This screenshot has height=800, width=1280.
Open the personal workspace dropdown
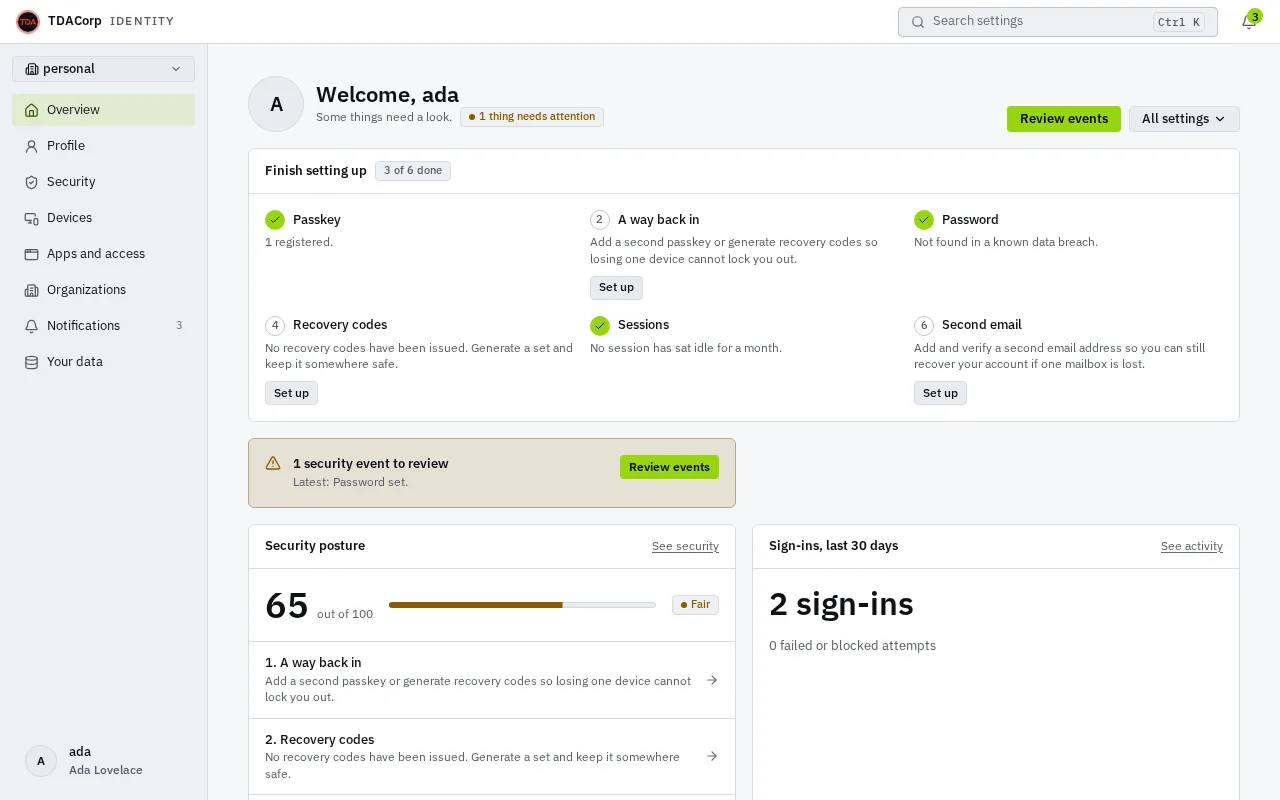tap(103, 69)
